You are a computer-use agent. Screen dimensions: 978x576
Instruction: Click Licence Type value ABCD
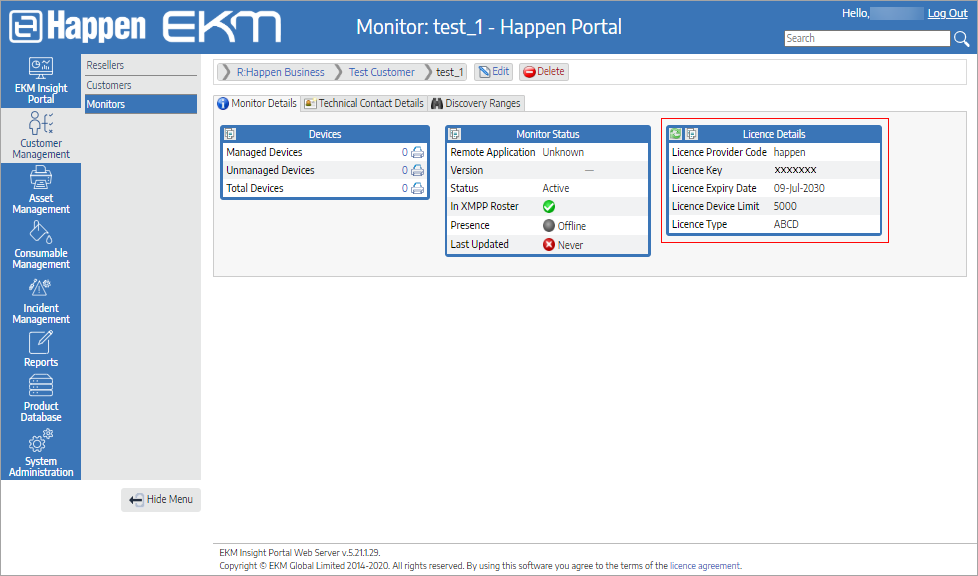point(786,225)
